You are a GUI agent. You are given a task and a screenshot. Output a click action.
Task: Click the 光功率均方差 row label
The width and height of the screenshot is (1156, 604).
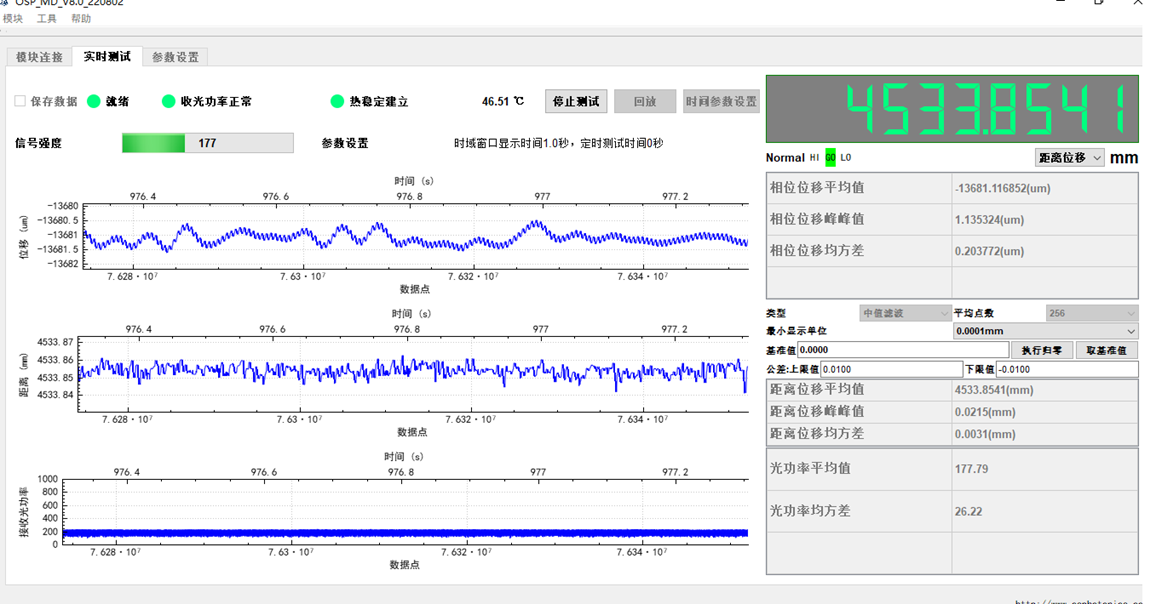pos(810,510)
